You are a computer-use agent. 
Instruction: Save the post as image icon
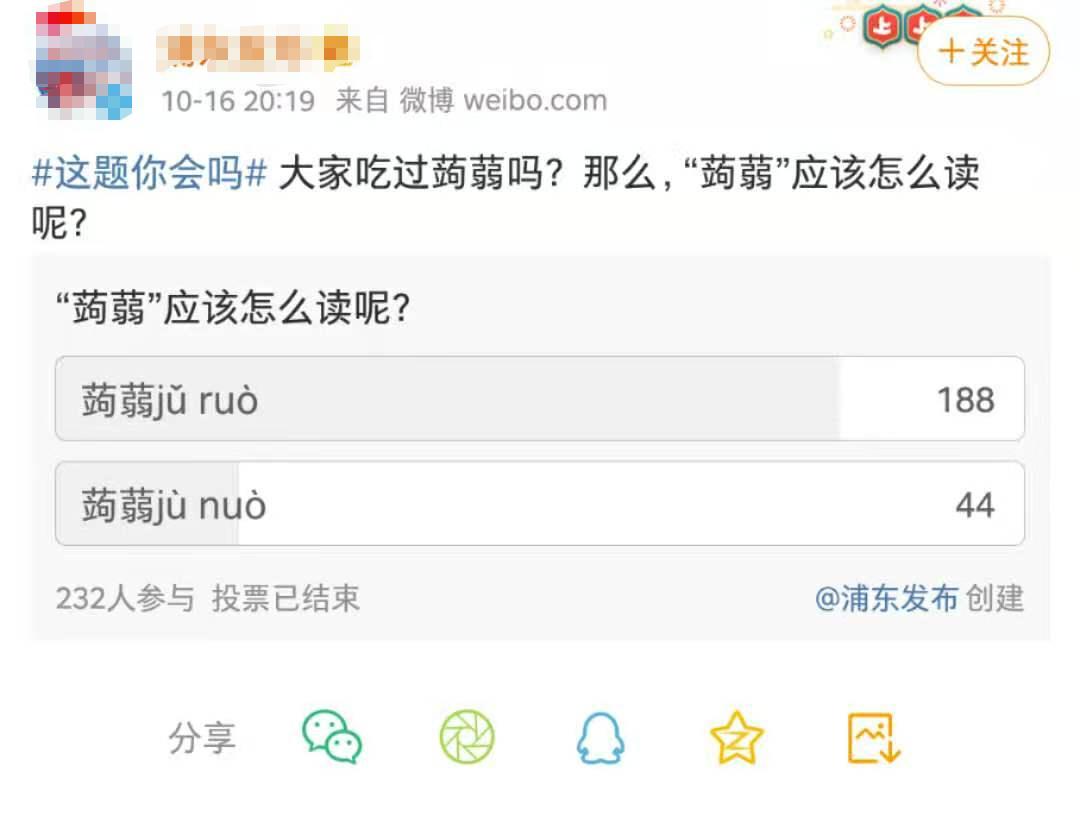tap(874, 740)
